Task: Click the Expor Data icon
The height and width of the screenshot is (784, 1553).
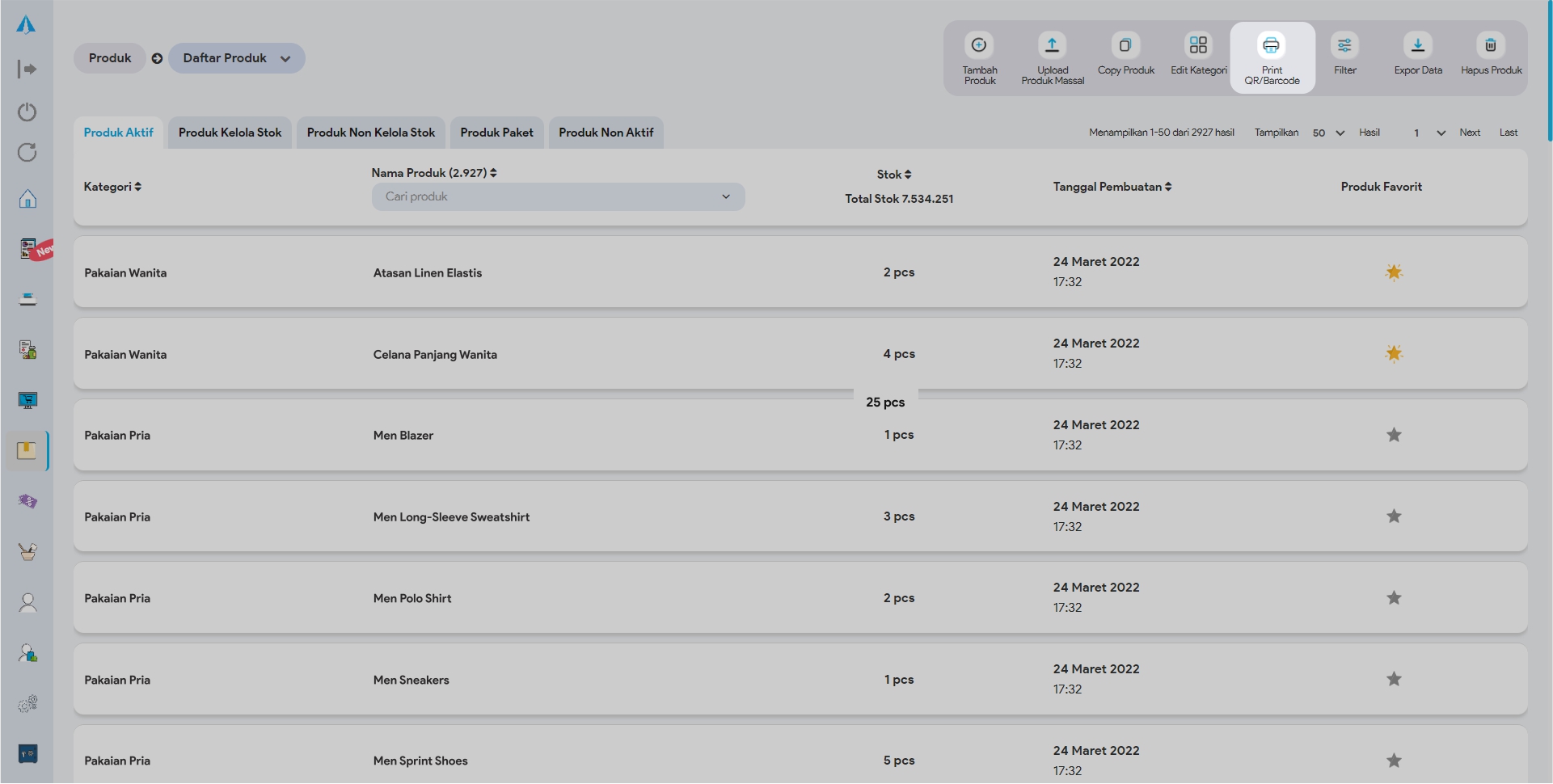Action: [1417, 45]
